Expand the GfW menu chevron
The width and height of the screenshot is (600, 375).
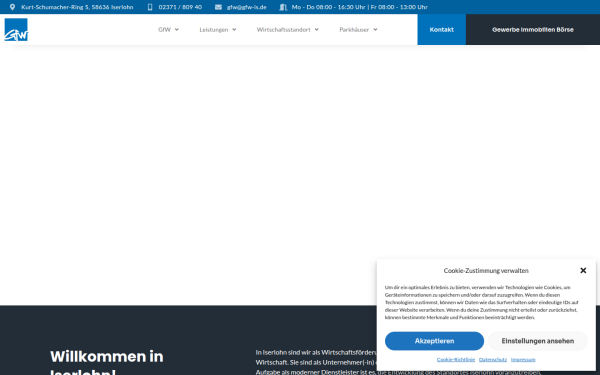tap(177, 29)
